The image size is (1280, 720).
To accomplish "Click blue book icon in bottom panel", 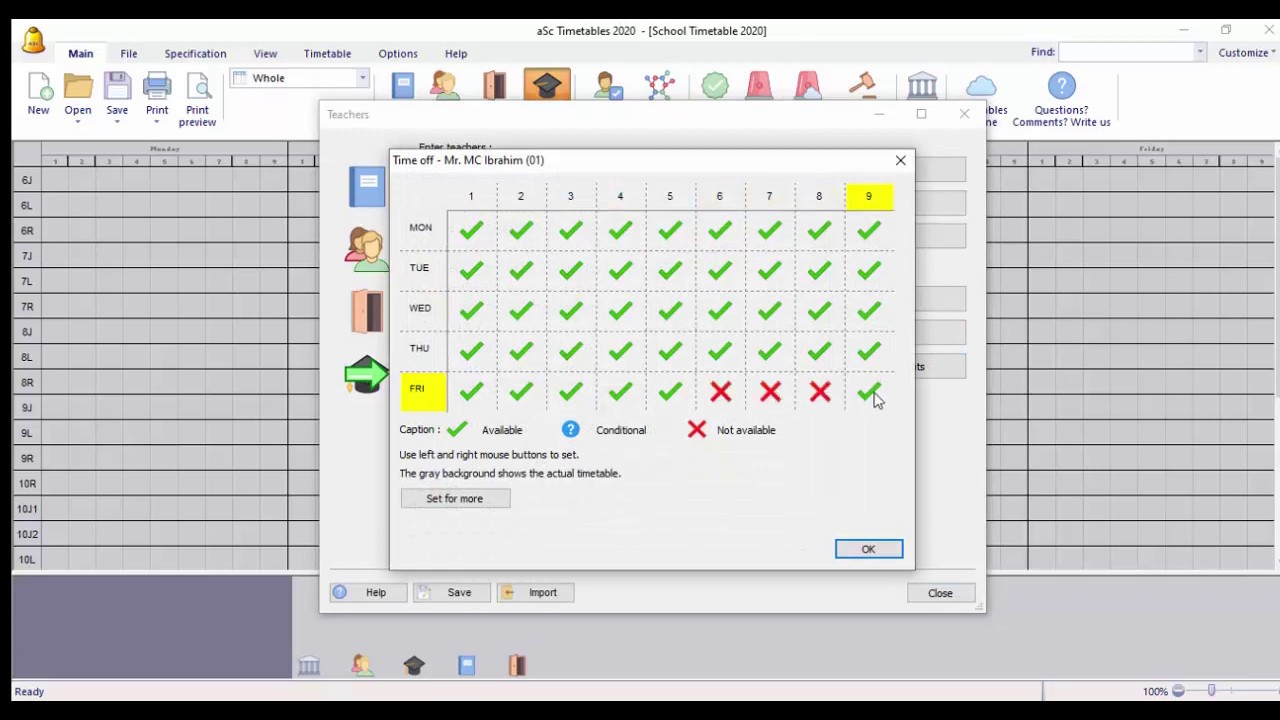I will click(x=466, y=665).
